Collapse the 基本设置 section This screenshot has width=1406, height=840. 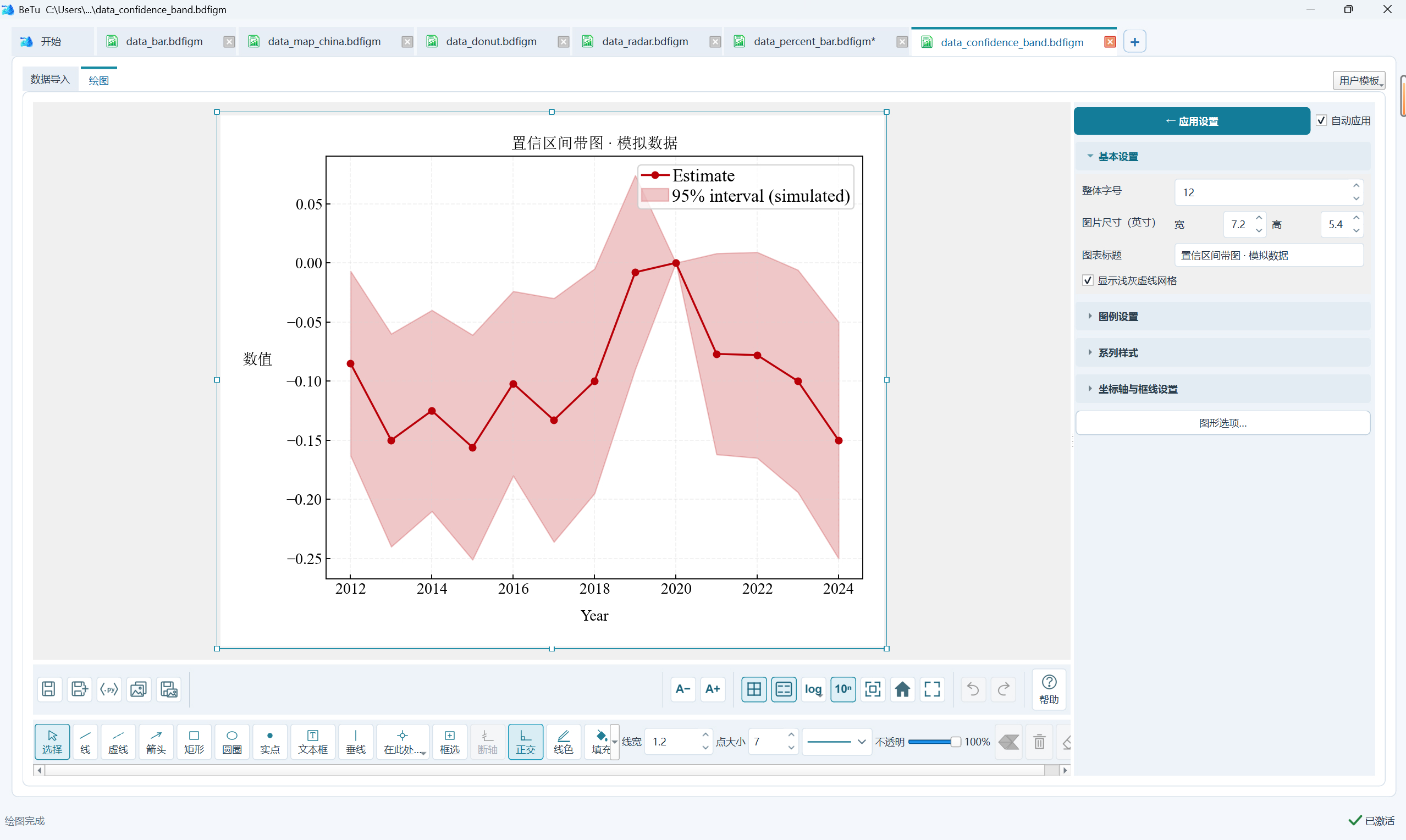point(1222,156)
